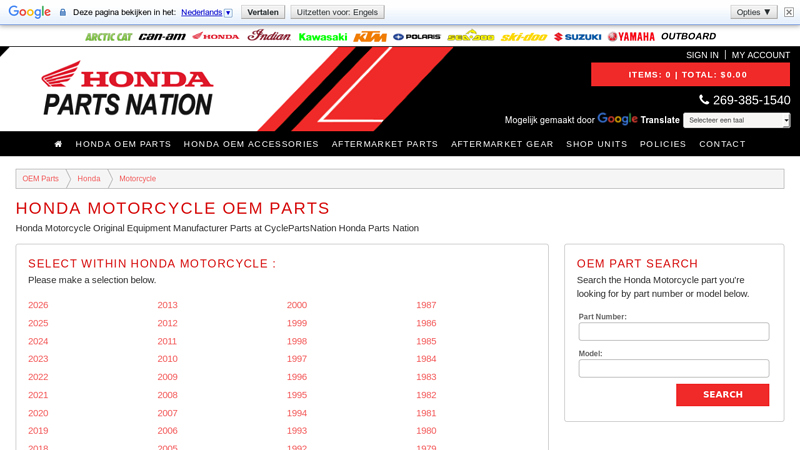Screen dimensions: 800x450
Task: Select year 1987
Action: (x=426, y=305)
